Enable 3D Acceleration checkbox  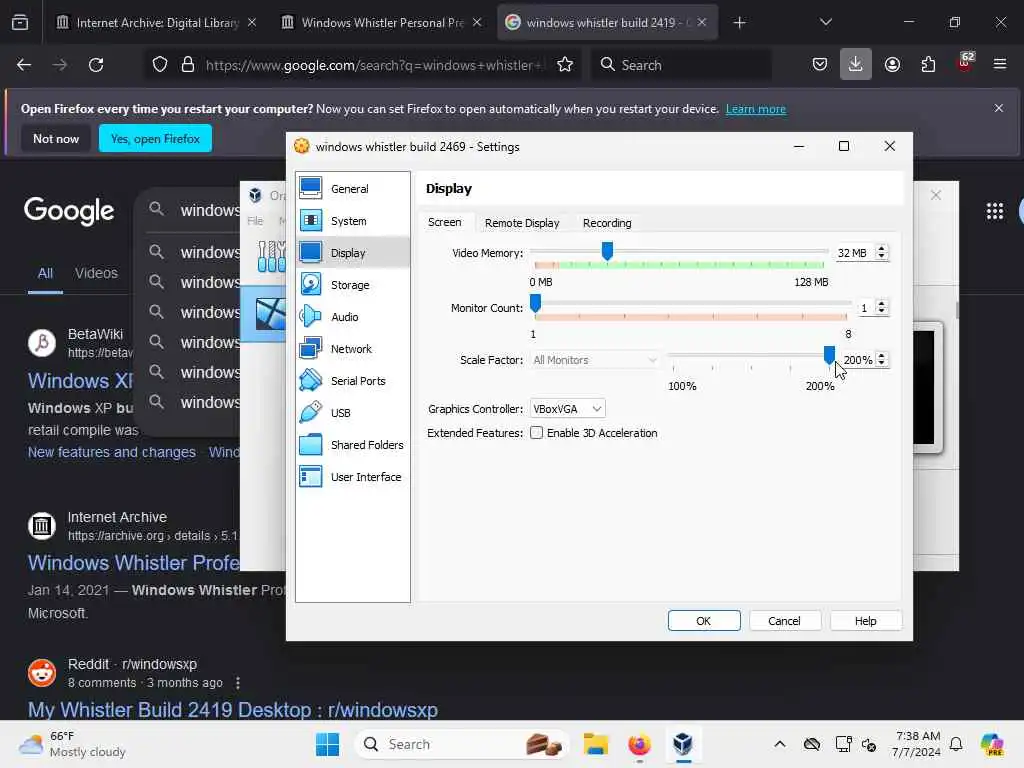point(536,433)
